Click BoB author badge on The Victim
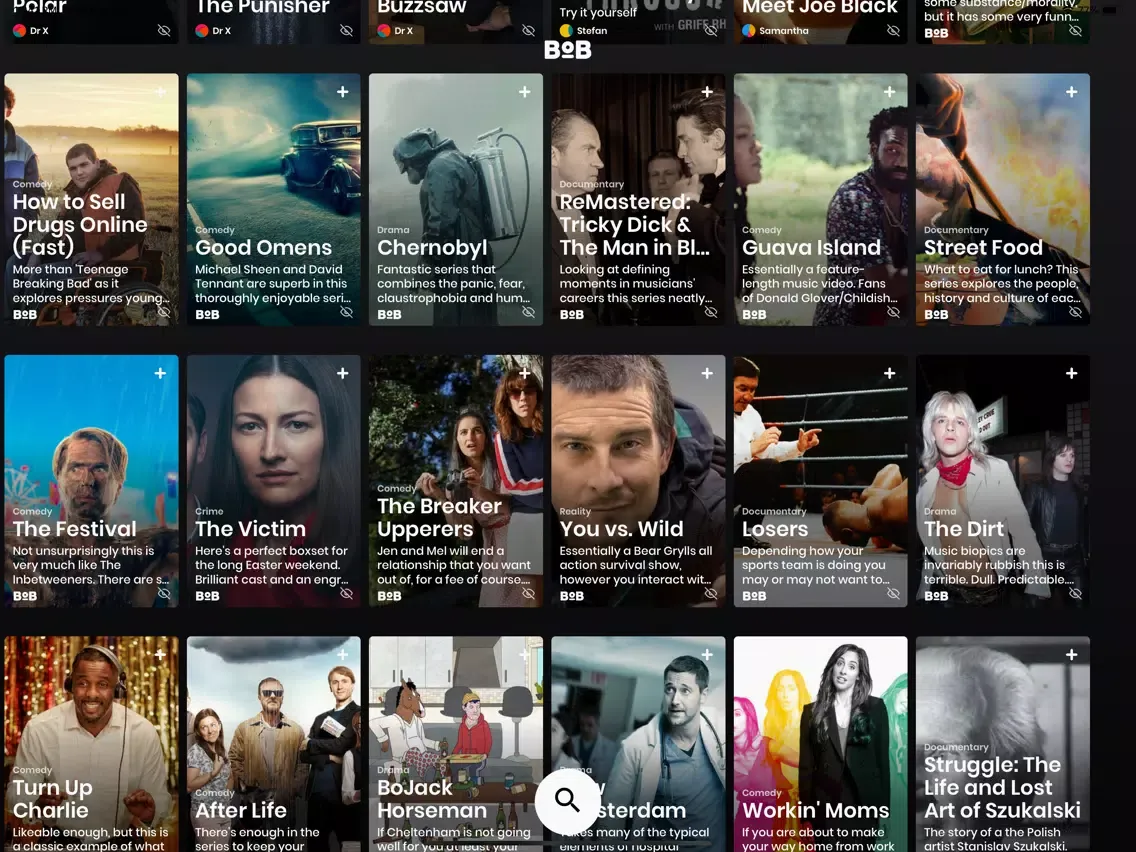 pyautogui.click(x=207, y=596)
